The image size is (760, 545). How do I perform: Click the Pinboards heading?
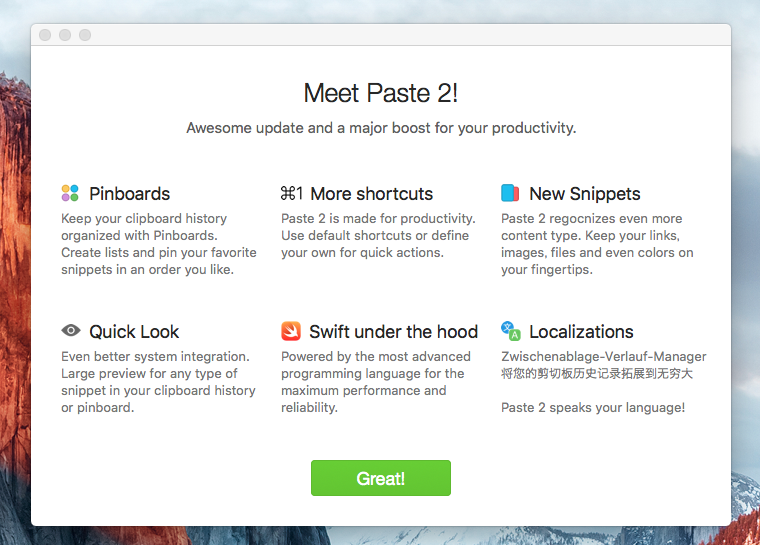[x=130, y=193]
